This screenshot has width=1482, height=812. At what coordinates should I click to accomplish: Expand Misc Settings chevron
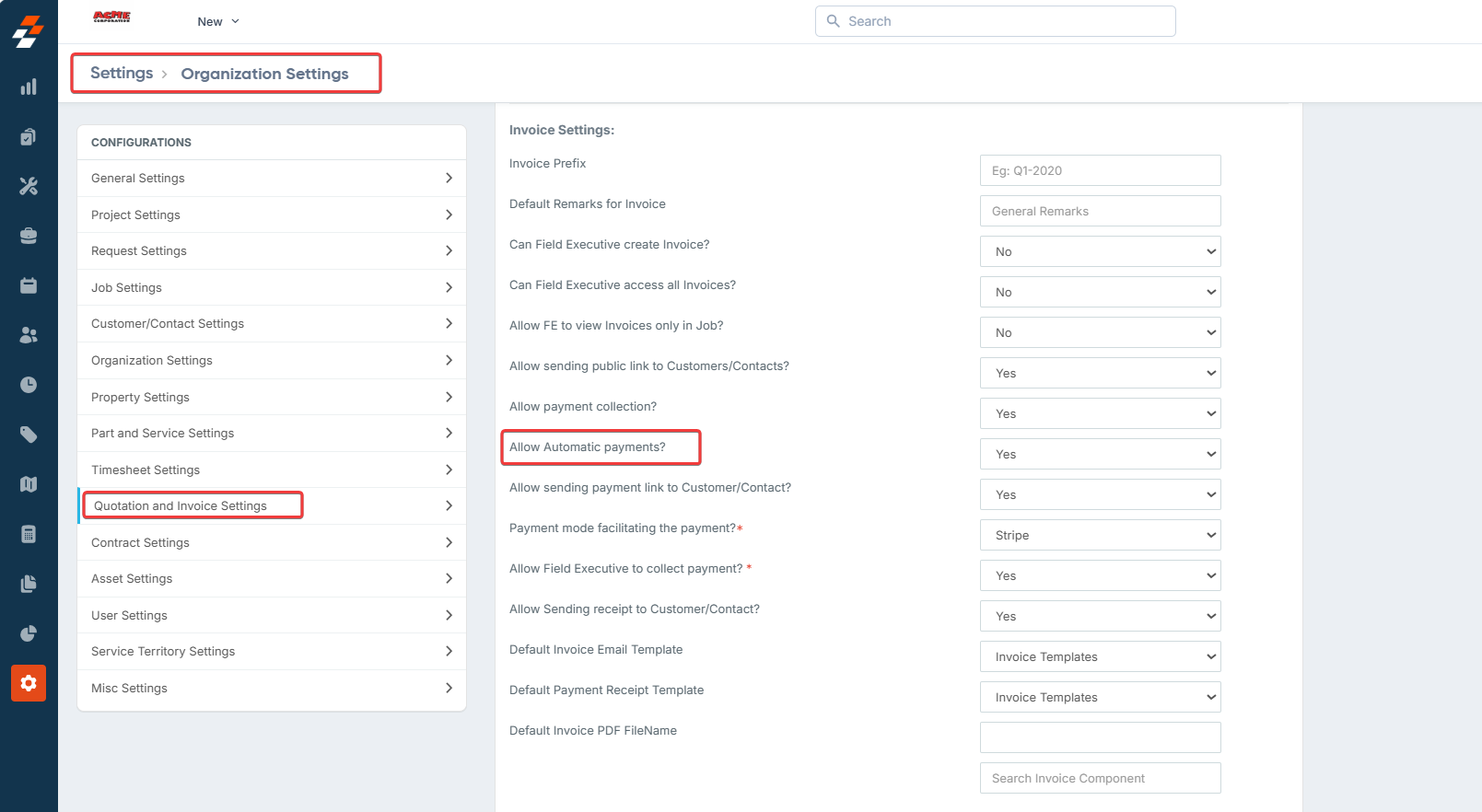[449, 688]
